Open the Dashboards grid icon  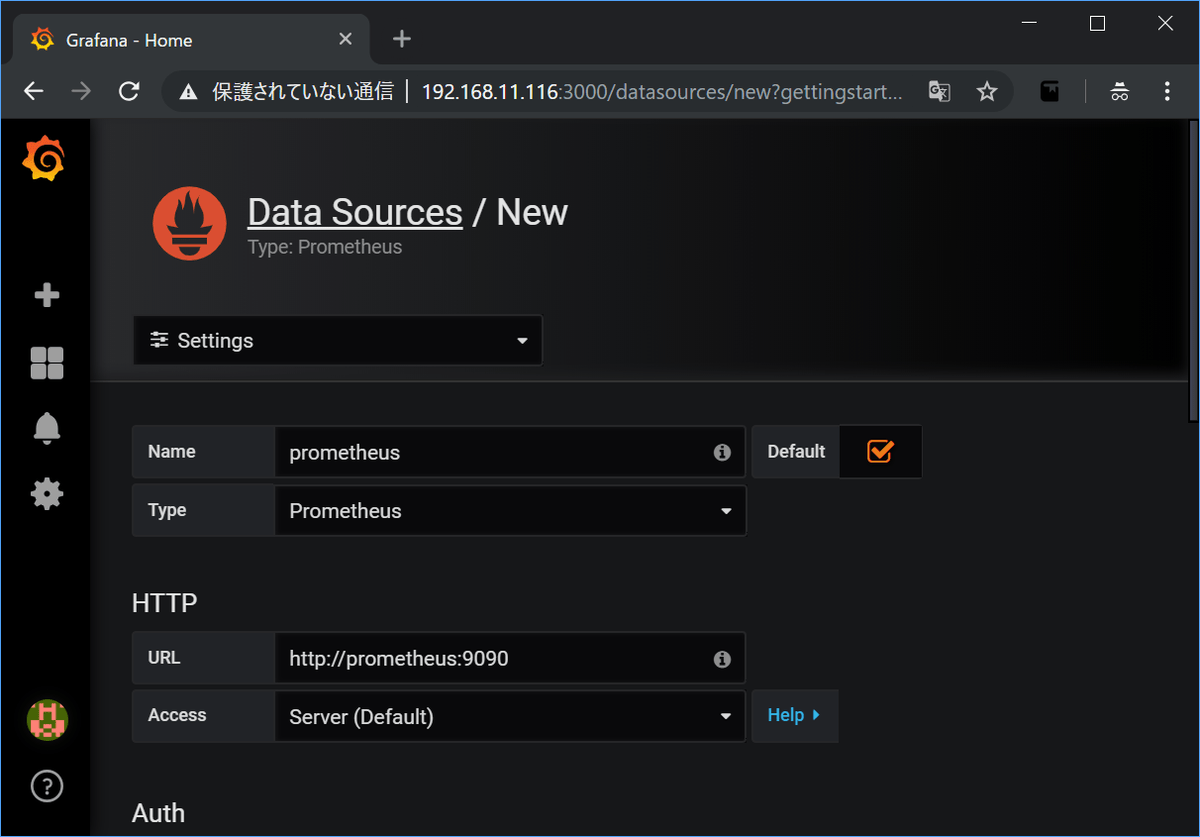point(47,363)
